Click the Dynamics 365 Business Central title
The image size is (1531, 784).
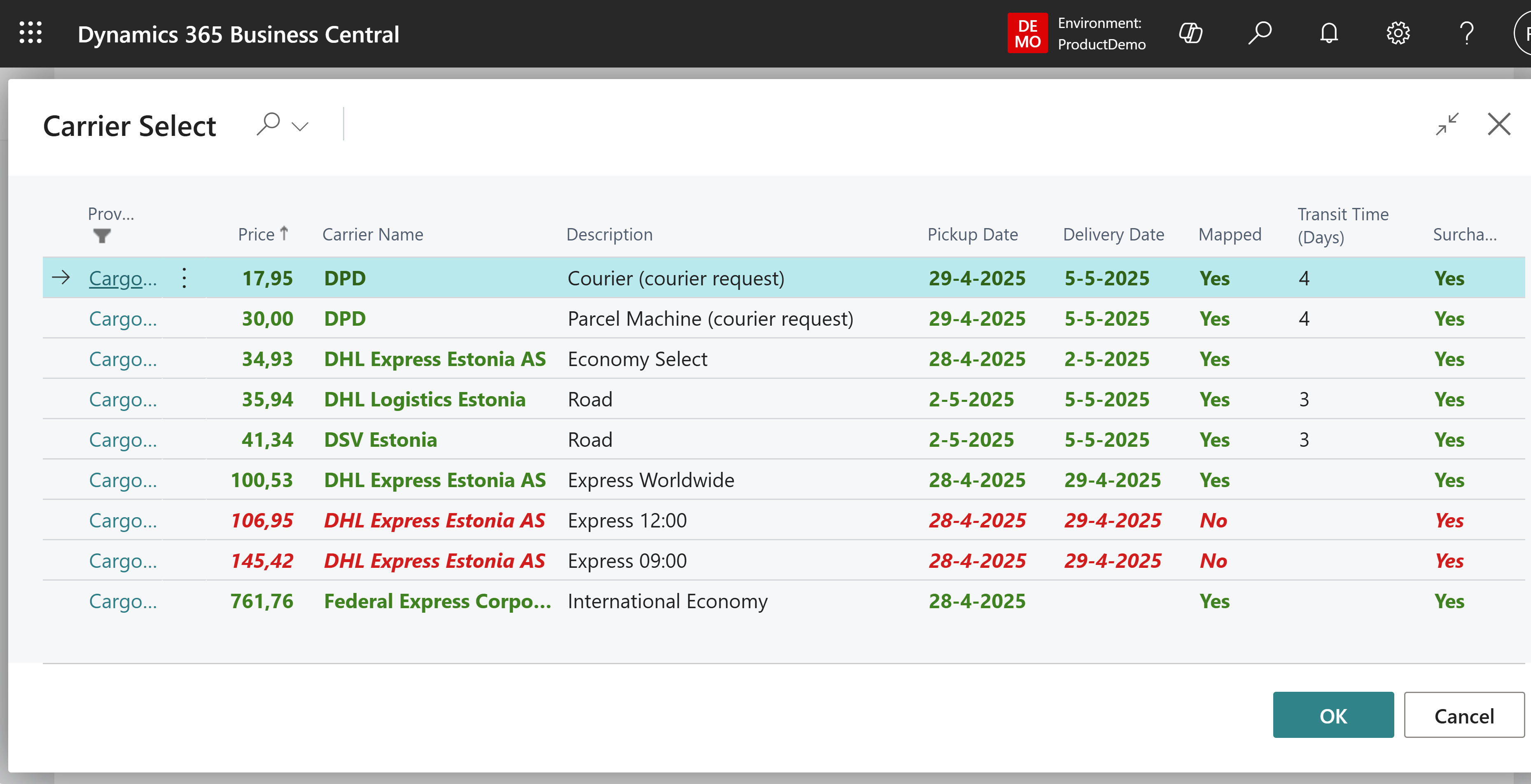(x=238, y=35)
